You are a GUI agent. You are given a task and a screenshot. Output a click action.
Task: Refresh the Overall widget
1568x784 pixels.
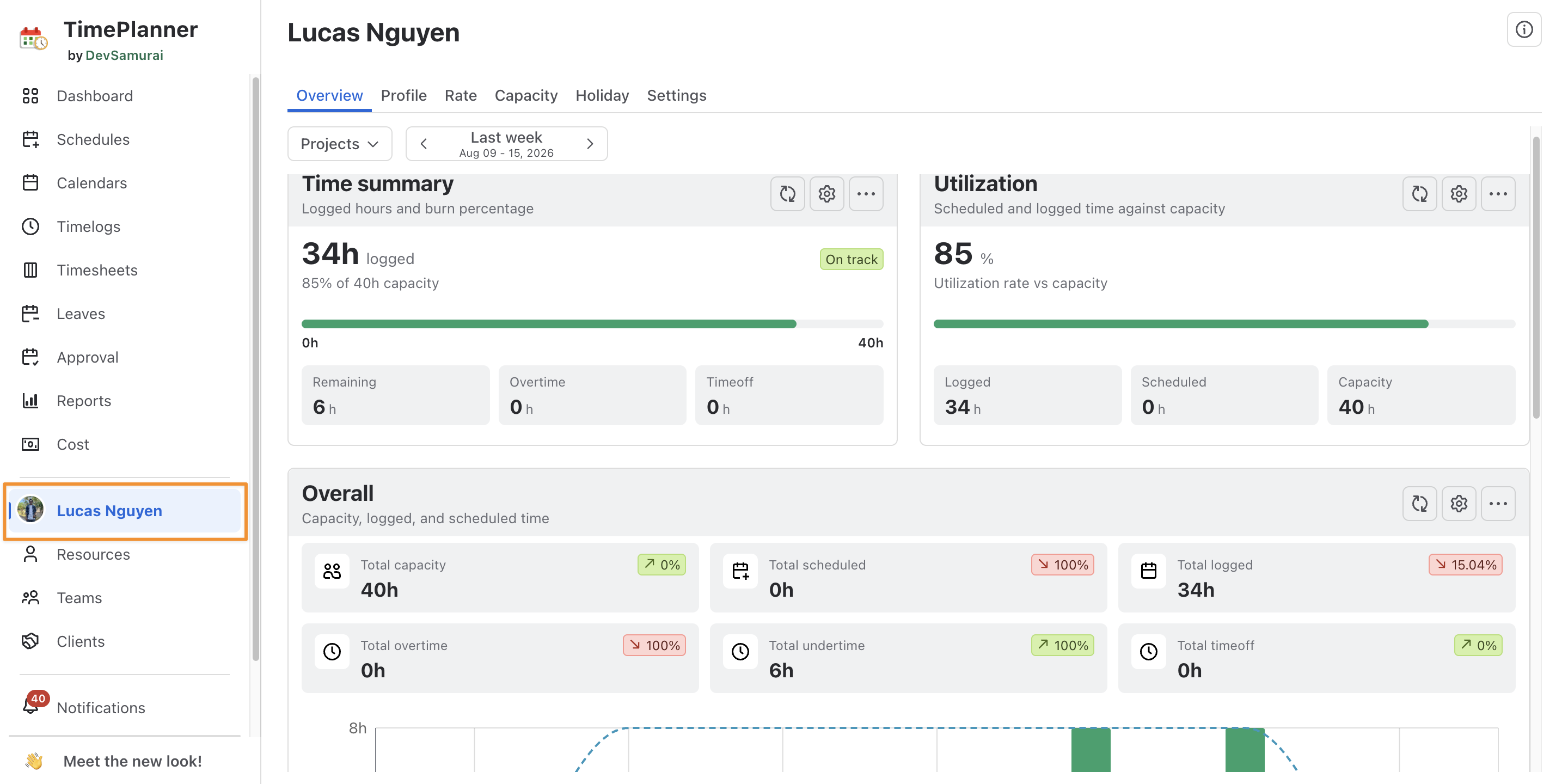point(1419,504)
